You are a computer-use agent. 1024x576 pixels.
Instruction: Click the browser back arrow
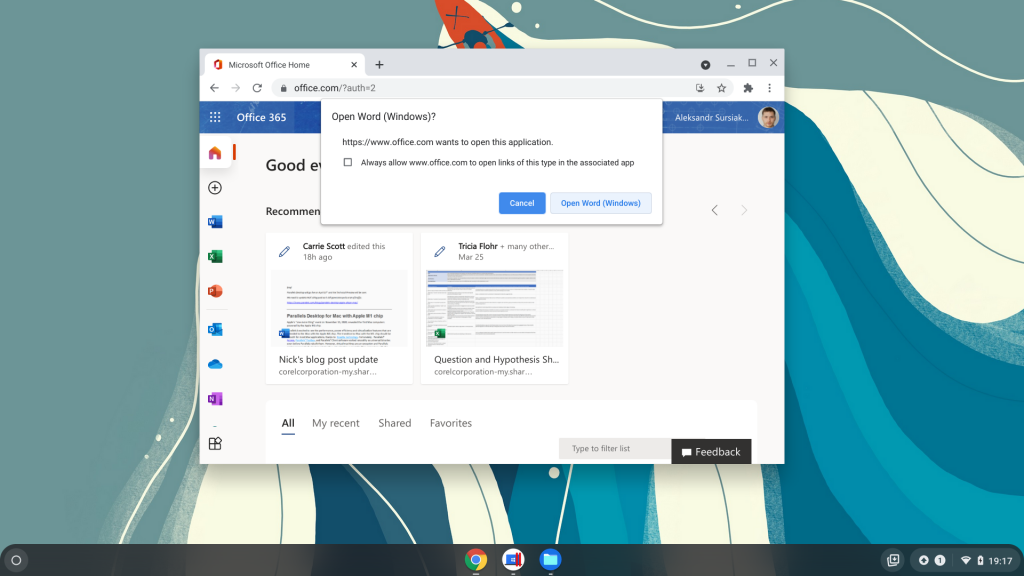click(214, 88)
